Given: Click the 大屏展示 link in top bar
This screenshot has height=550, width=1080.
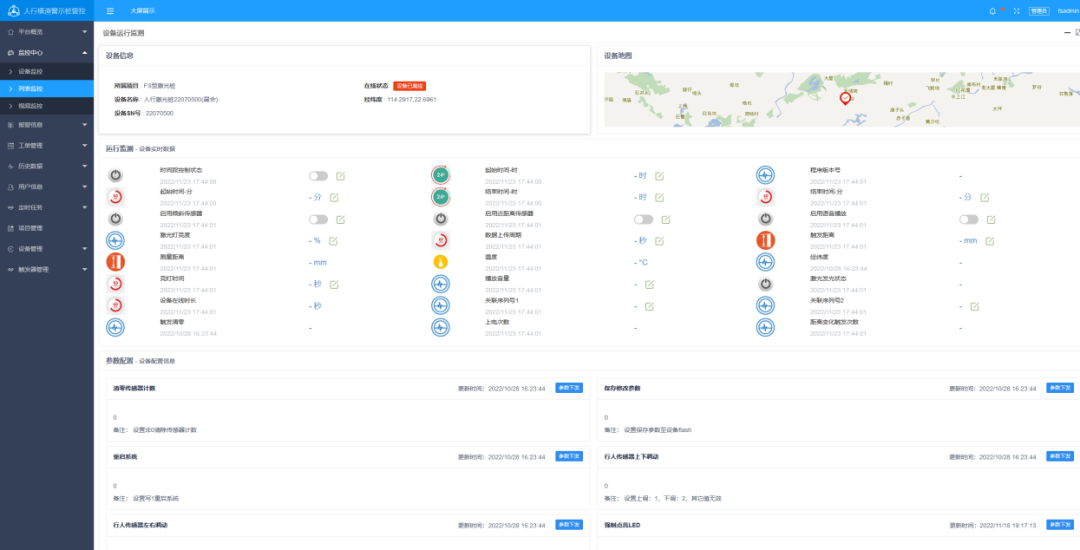Looking at the screenshot, I should pos(143,11).
